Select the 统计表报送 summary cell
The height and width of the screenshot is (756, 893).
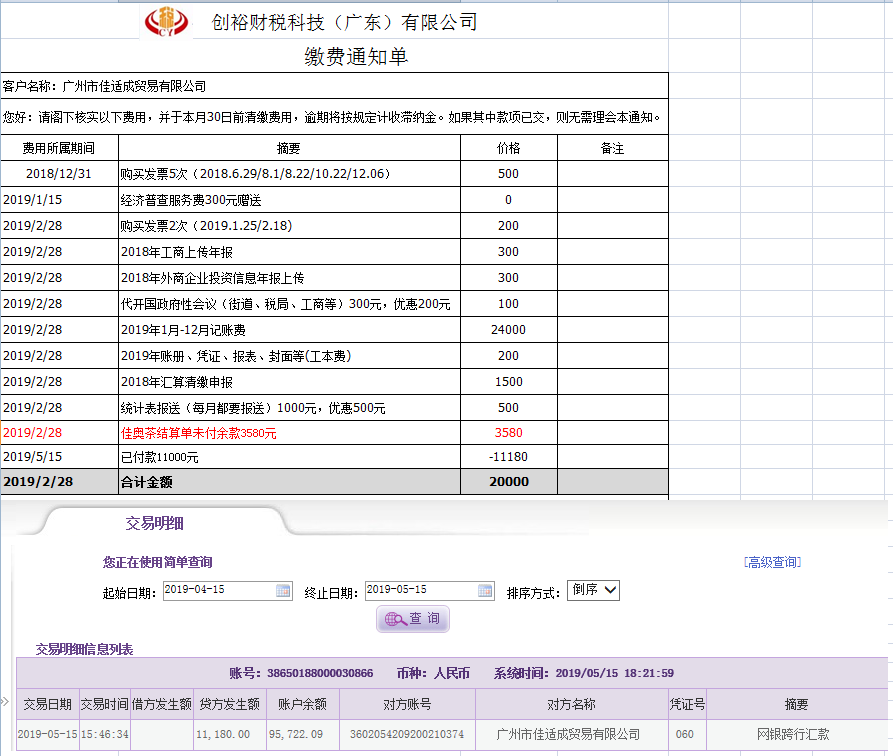289,408
